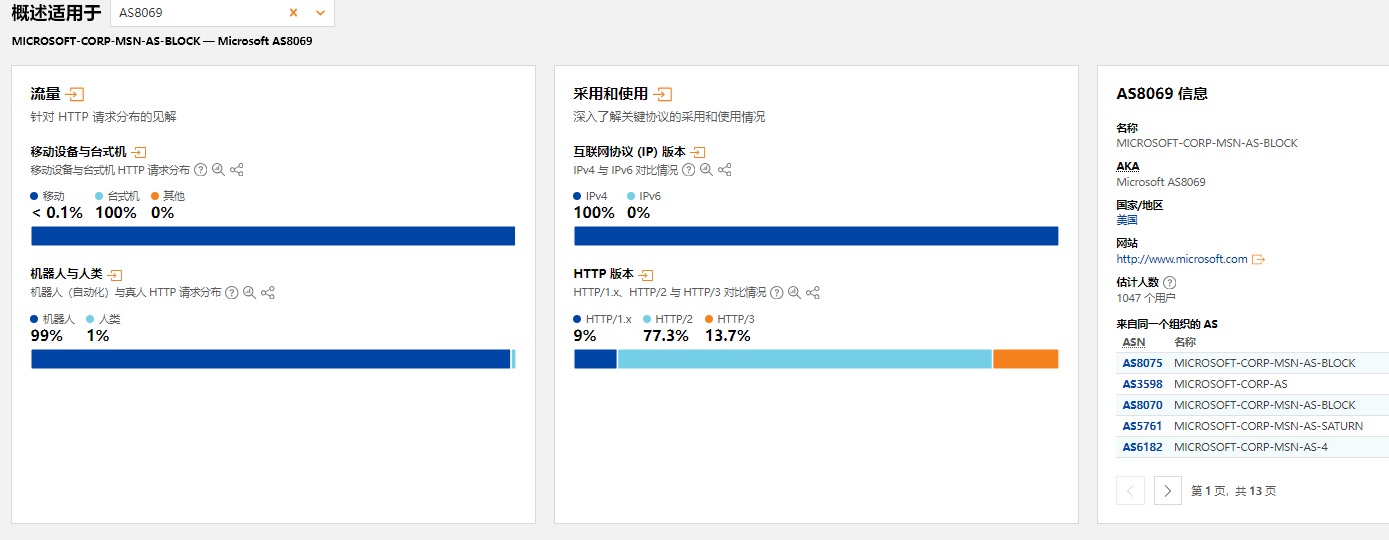Viewport: 1389px width, 540px height.
Task: Toggle the HTTP/3 legend item
Action: tap(730, 319)
